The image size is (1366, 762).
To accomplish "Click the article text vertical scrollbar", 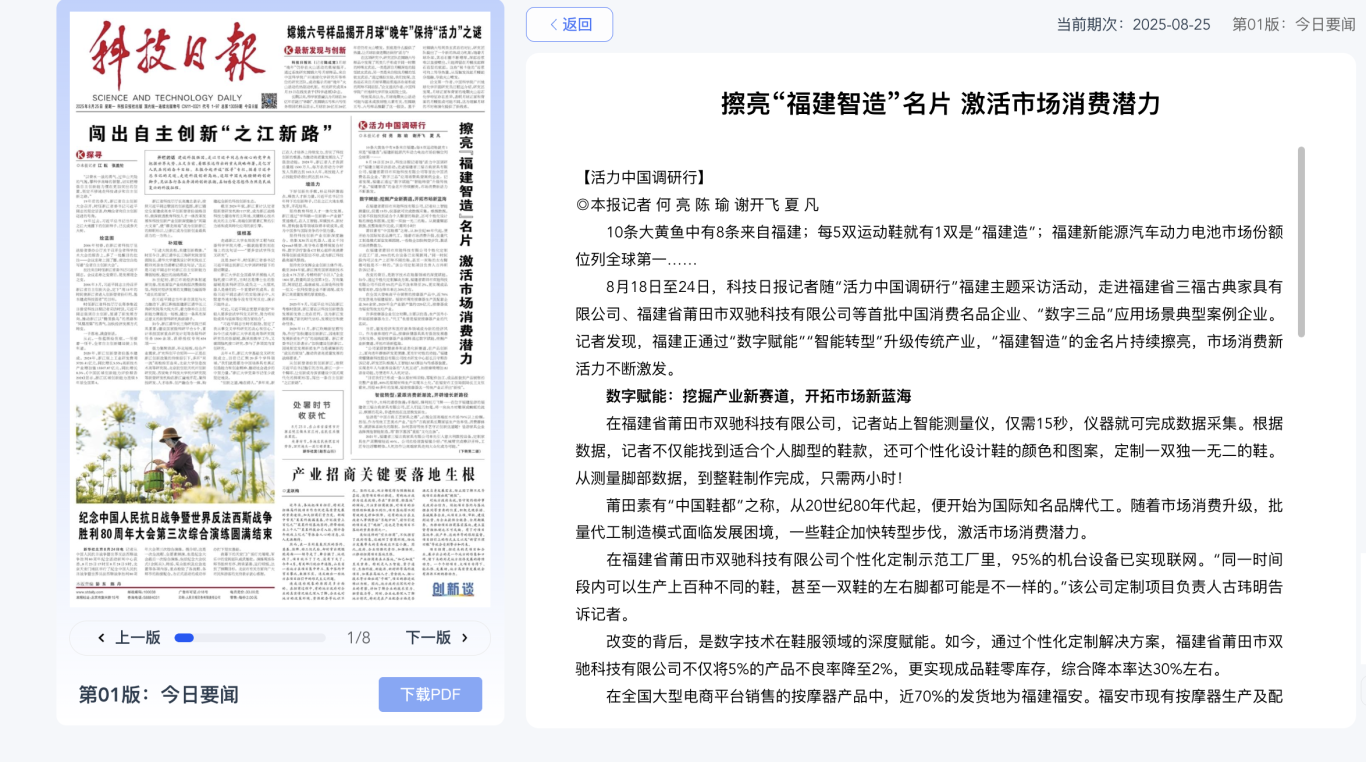I will coord(1301,242).
